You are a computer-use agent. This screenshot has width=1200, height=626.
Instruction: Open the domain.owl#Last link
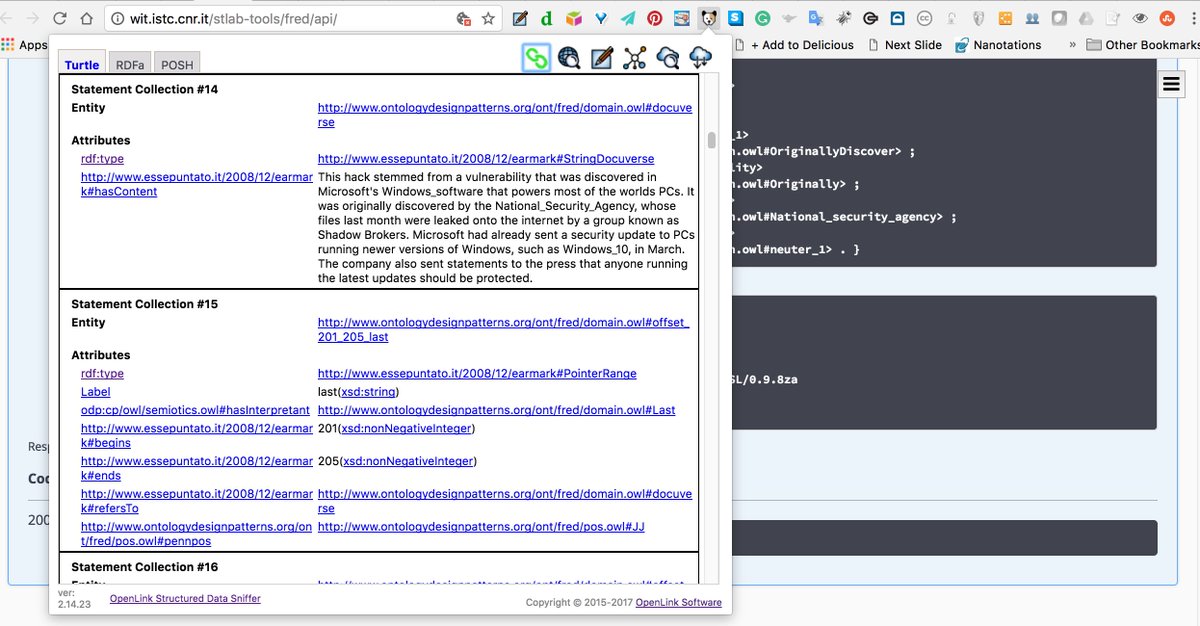[x=497, y=410]
